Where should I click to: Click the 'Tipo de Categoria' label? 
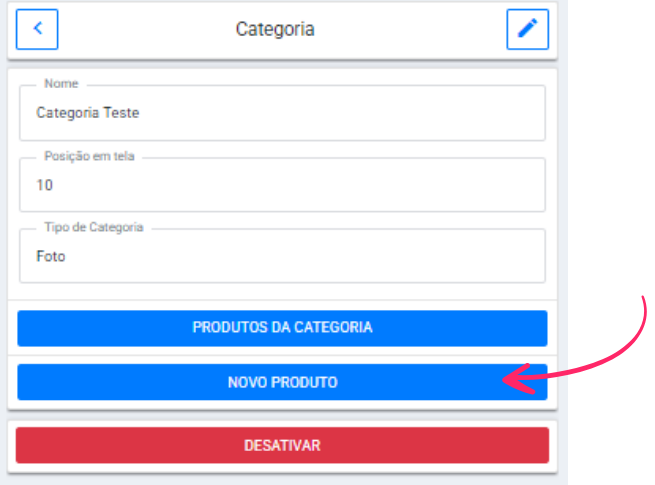tap(93, 228)
